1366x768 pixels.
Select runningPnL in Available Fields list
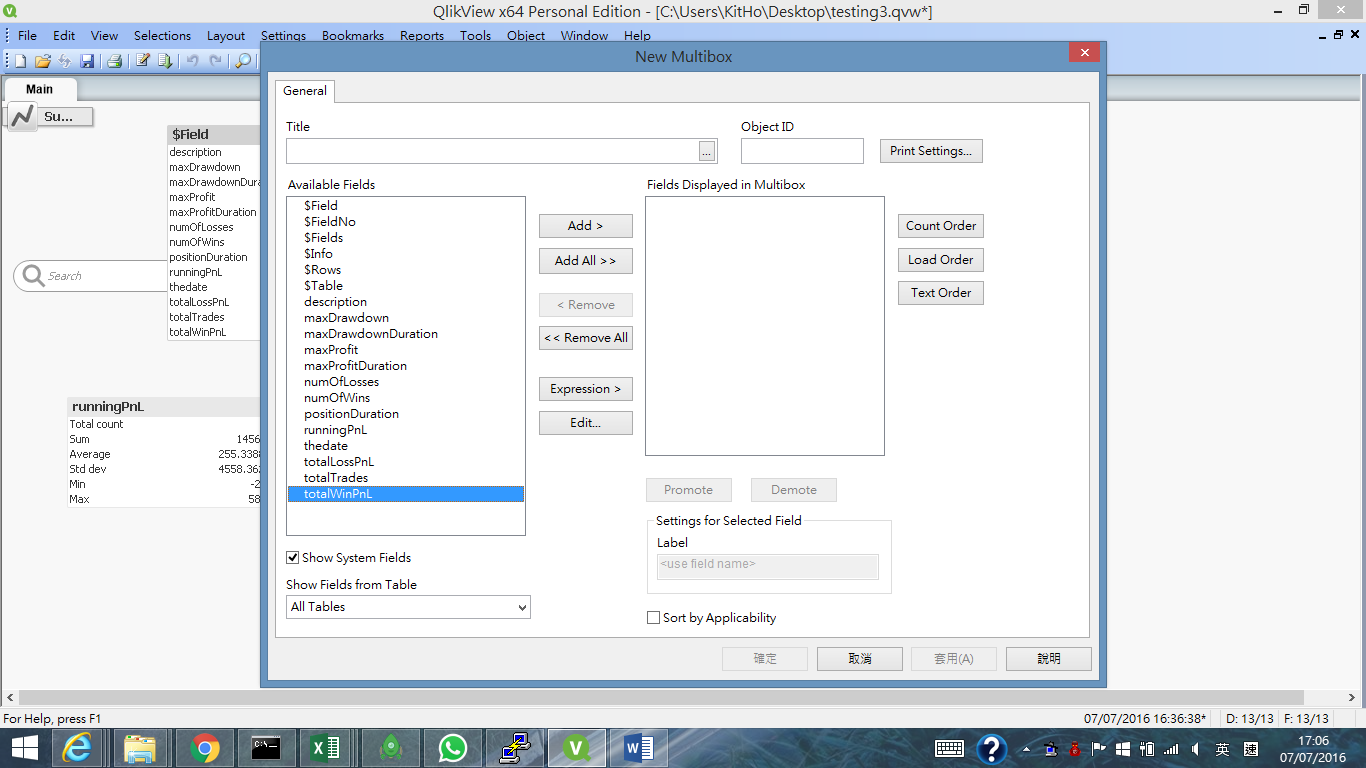coord(405,430)
